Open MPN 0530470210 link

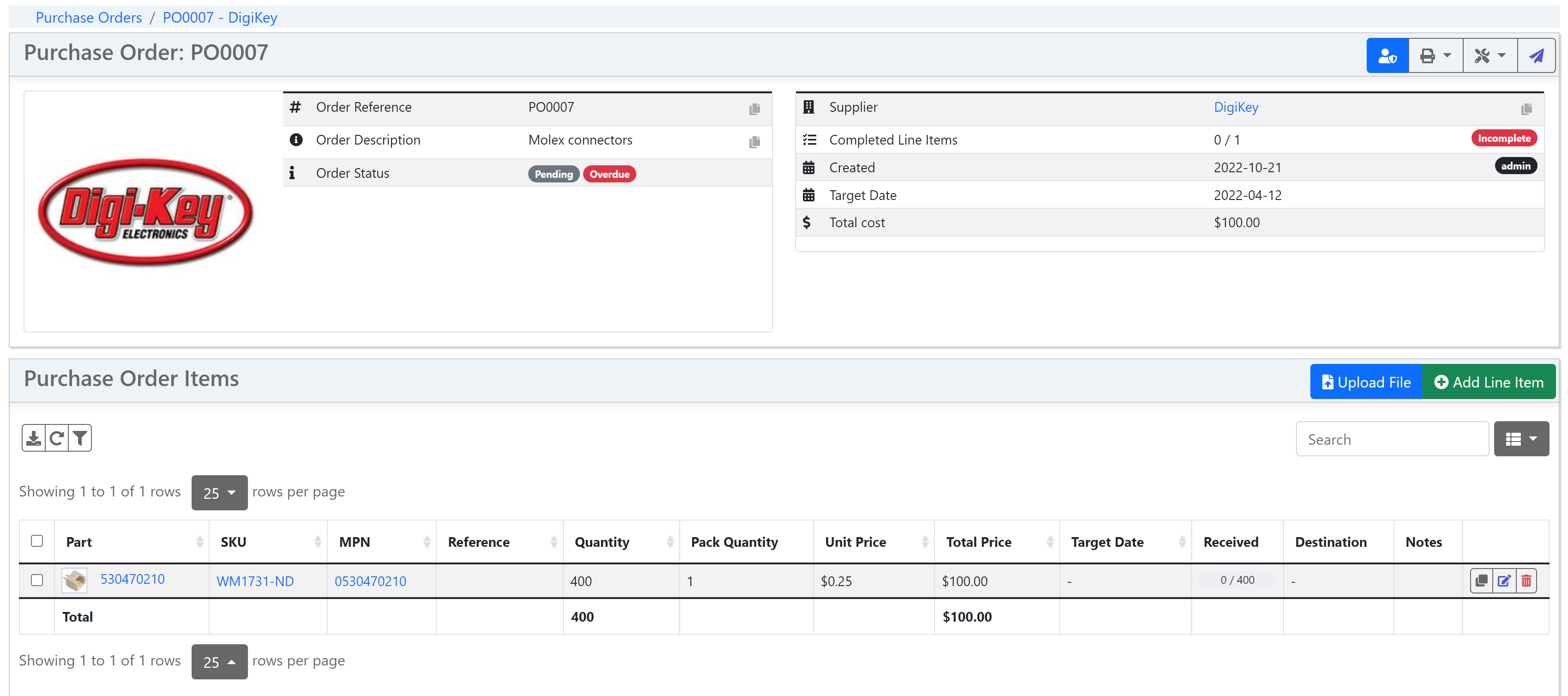(x=370, y=581)
